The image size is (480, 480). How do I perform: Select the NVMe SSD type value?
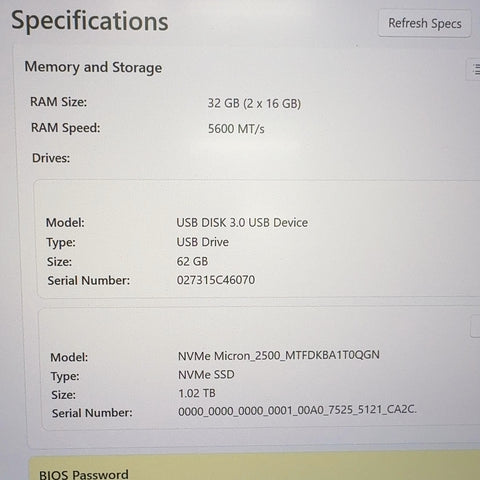pos(206,375)
